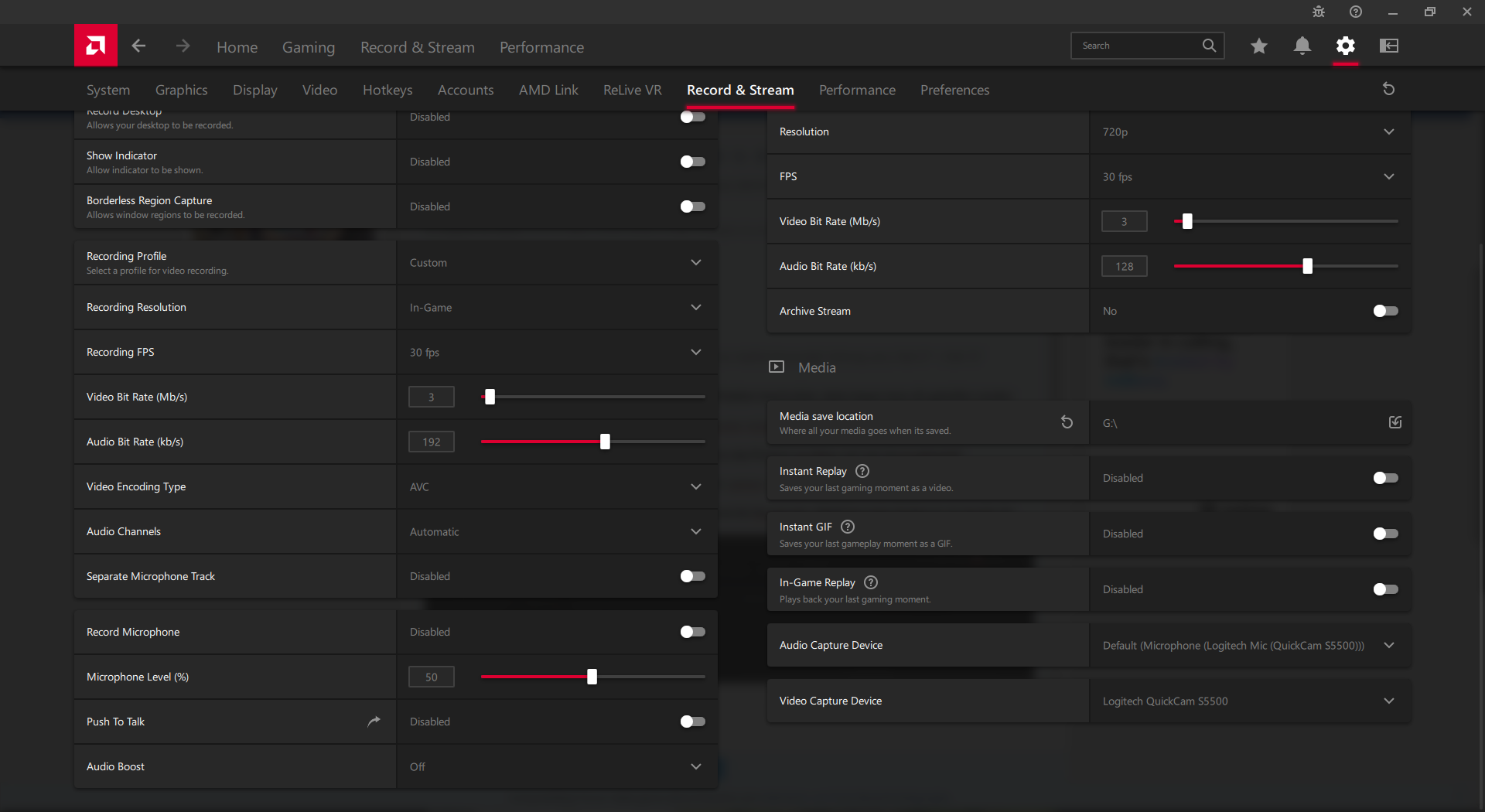Enable Instant Replay toggle
Screen dimensions: 1485x812
(1385, 478)
